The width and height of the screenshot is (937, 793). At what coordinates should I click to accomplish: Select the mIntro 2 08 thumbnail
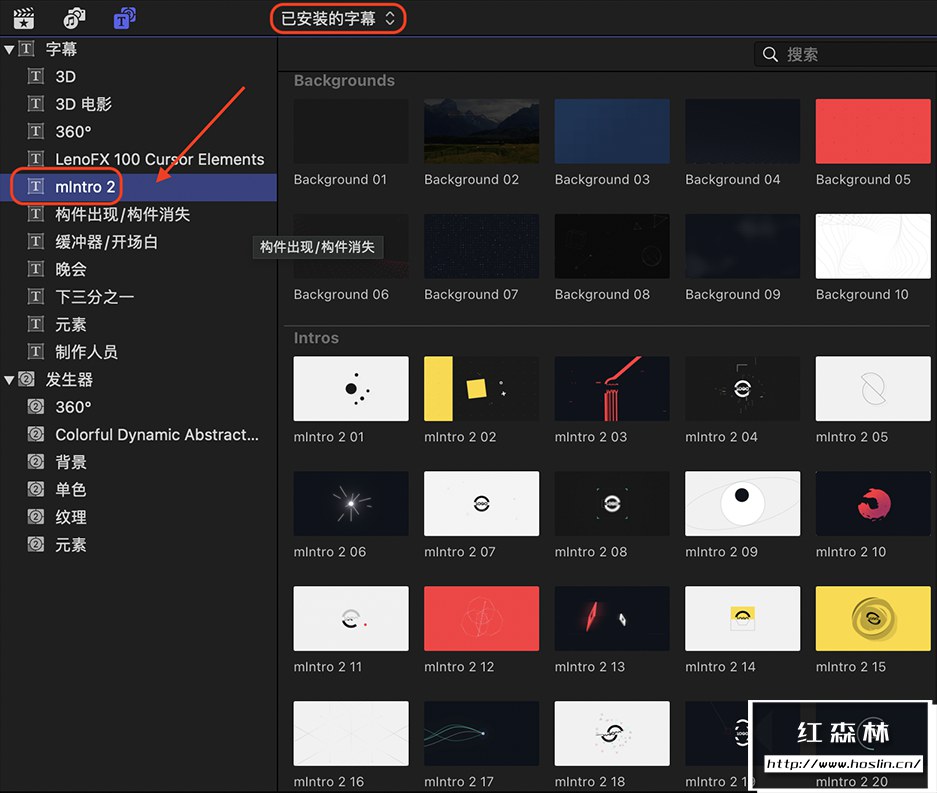click(x=612, y=503)
